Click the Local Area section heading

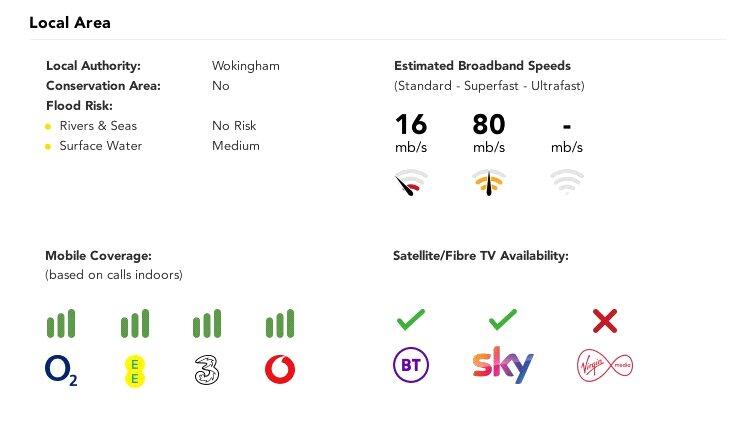coord(70,22)
